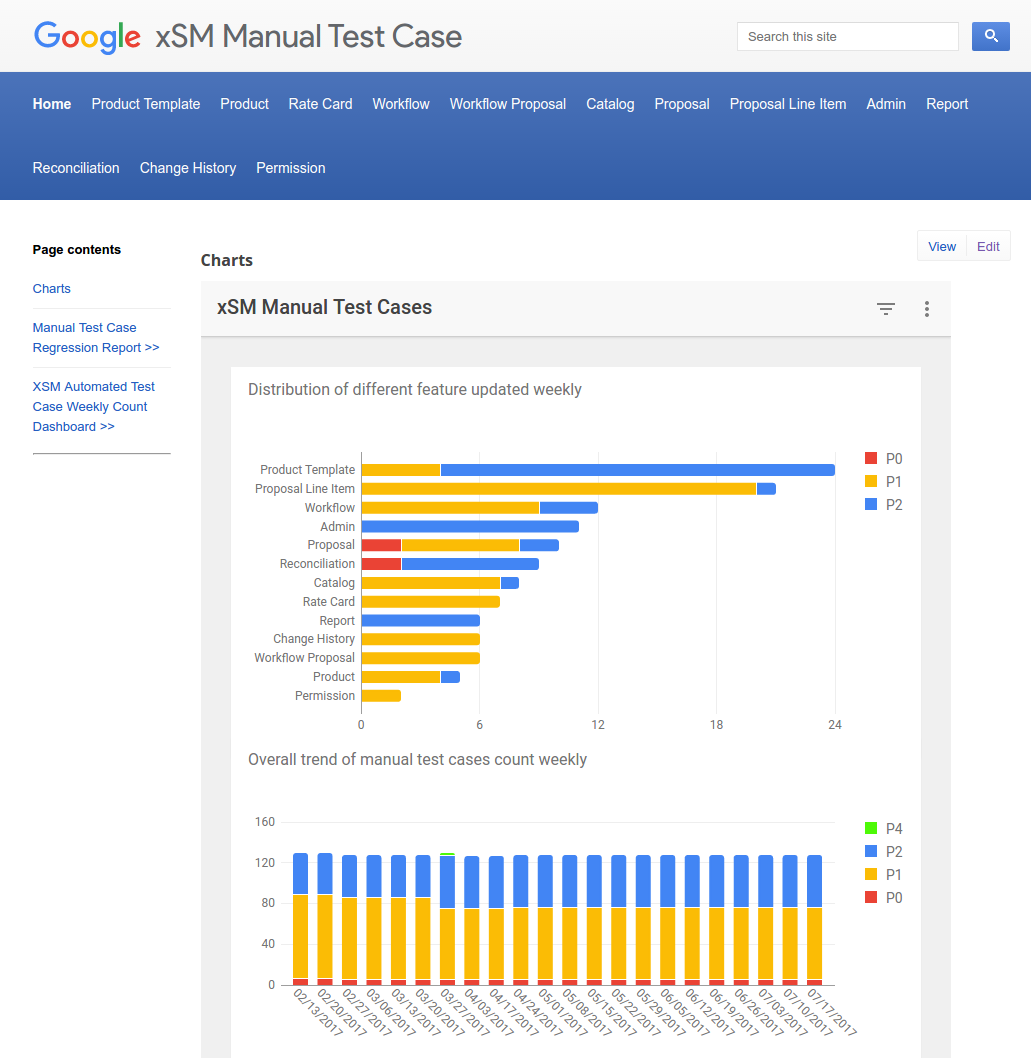The width and height of the screenshot is (1031, 1058).
Task: Open the Product Template menu item
Action: [146, 104]
